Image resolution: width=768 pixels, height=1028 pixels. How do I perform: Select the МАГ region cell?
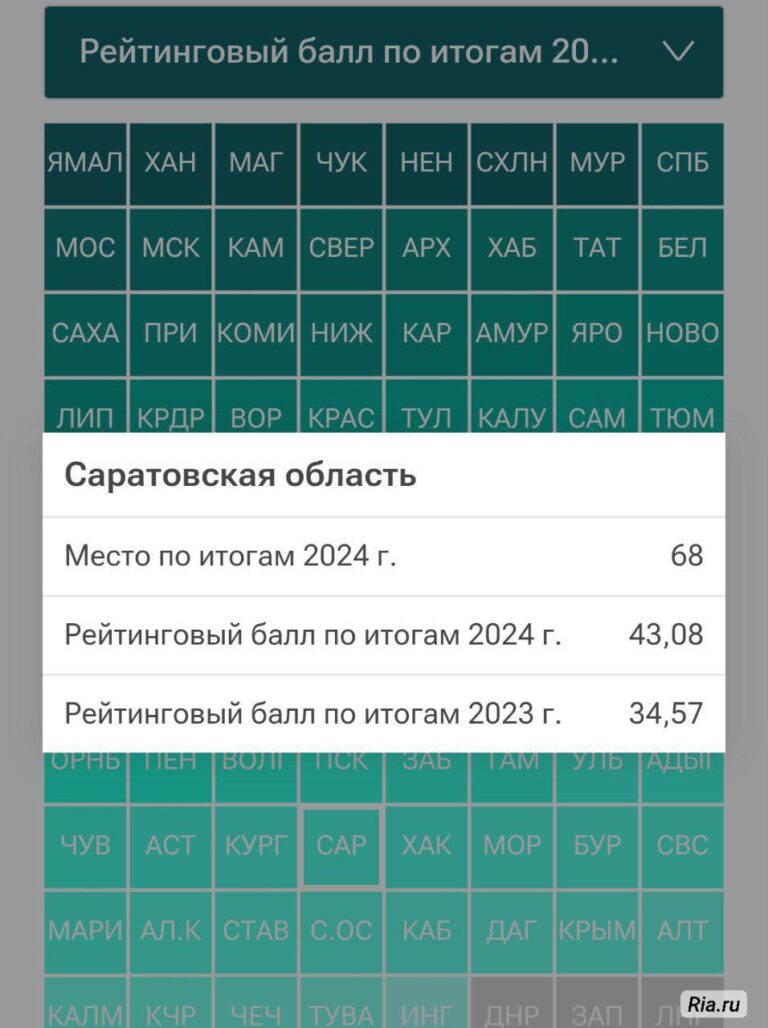point(256,163)
